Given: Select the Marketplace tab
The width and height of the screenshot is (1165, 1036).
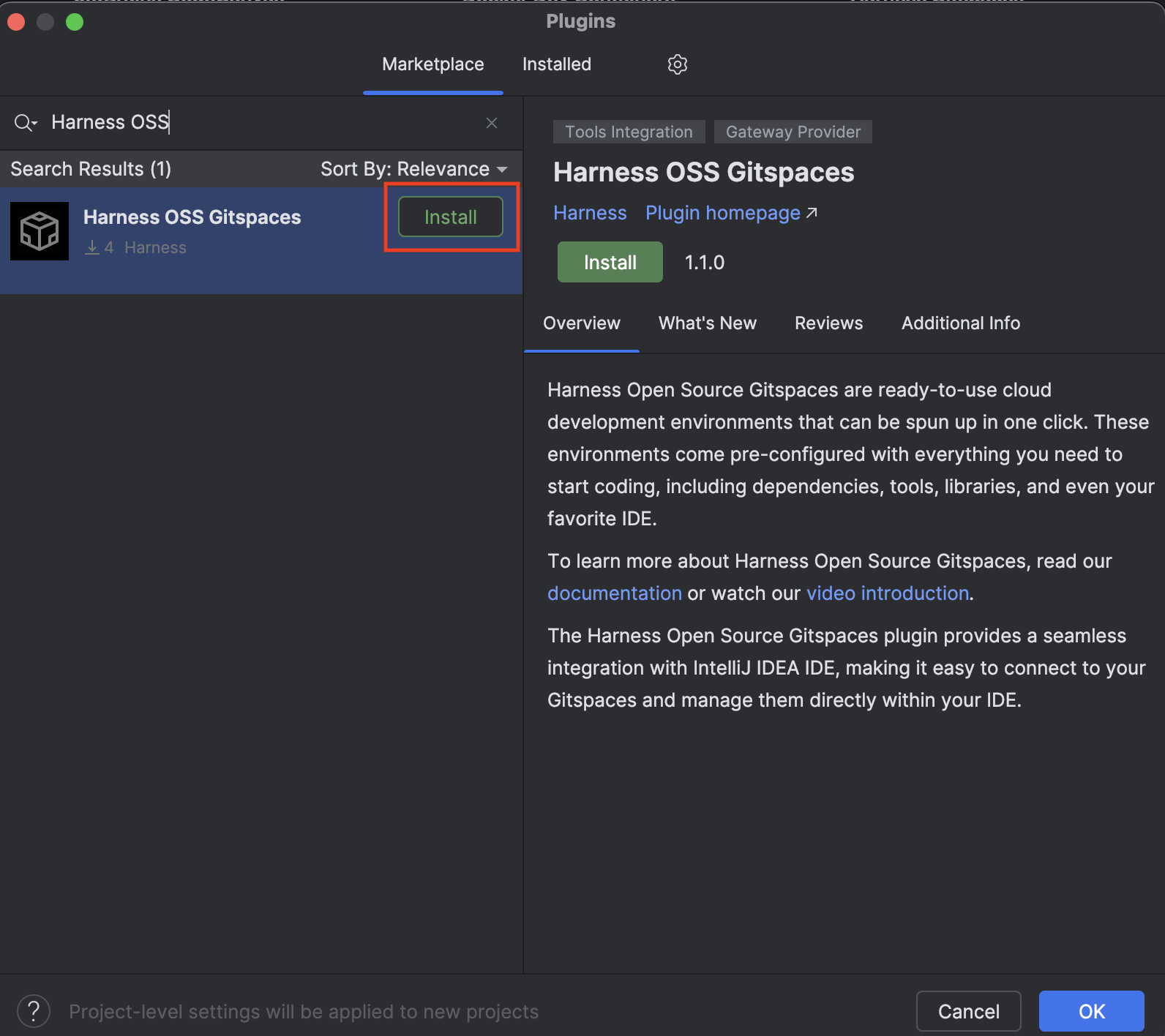Looking at the screenshot, I should click(432, 64).
